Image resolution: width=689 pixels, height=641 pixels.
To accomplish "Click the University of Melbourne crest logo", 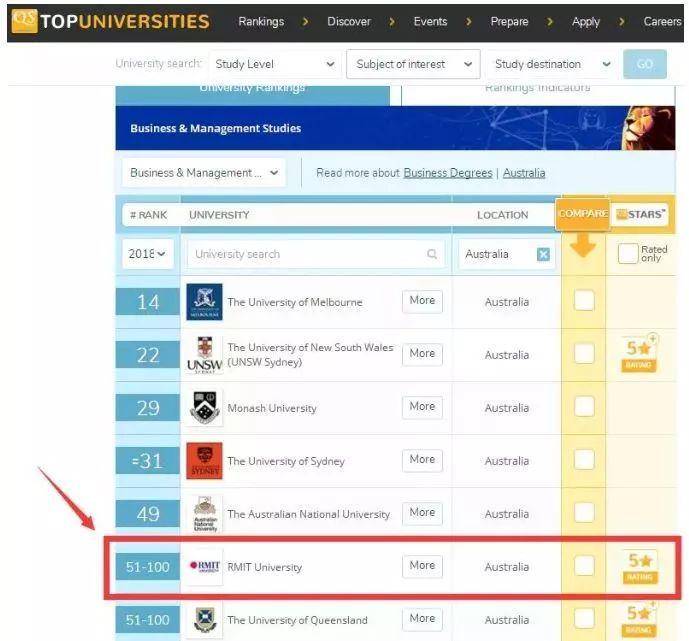I will click(204, 302).
